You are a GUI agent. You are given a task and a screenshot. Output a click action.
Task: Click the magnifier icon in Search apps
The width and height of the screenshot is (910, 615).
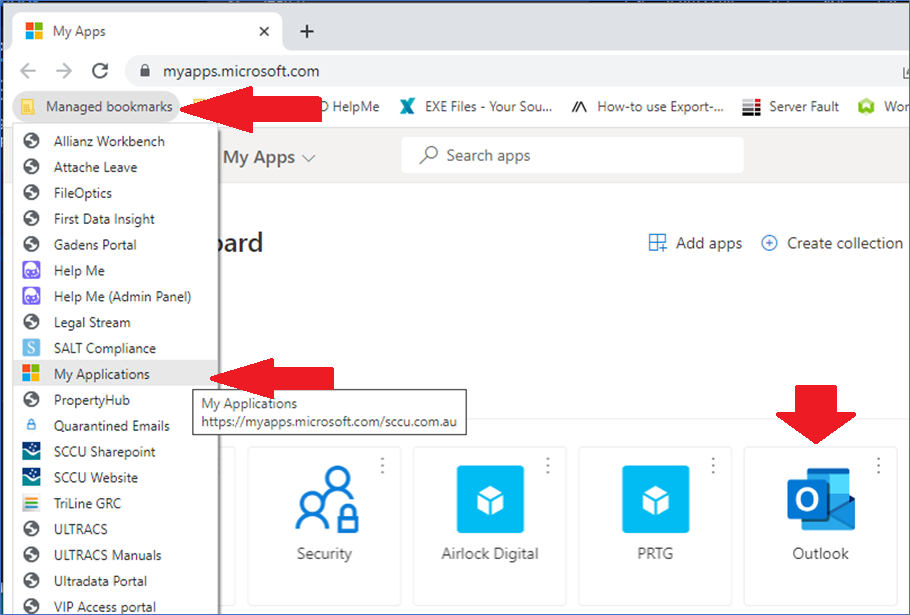[x=428, y=155]
